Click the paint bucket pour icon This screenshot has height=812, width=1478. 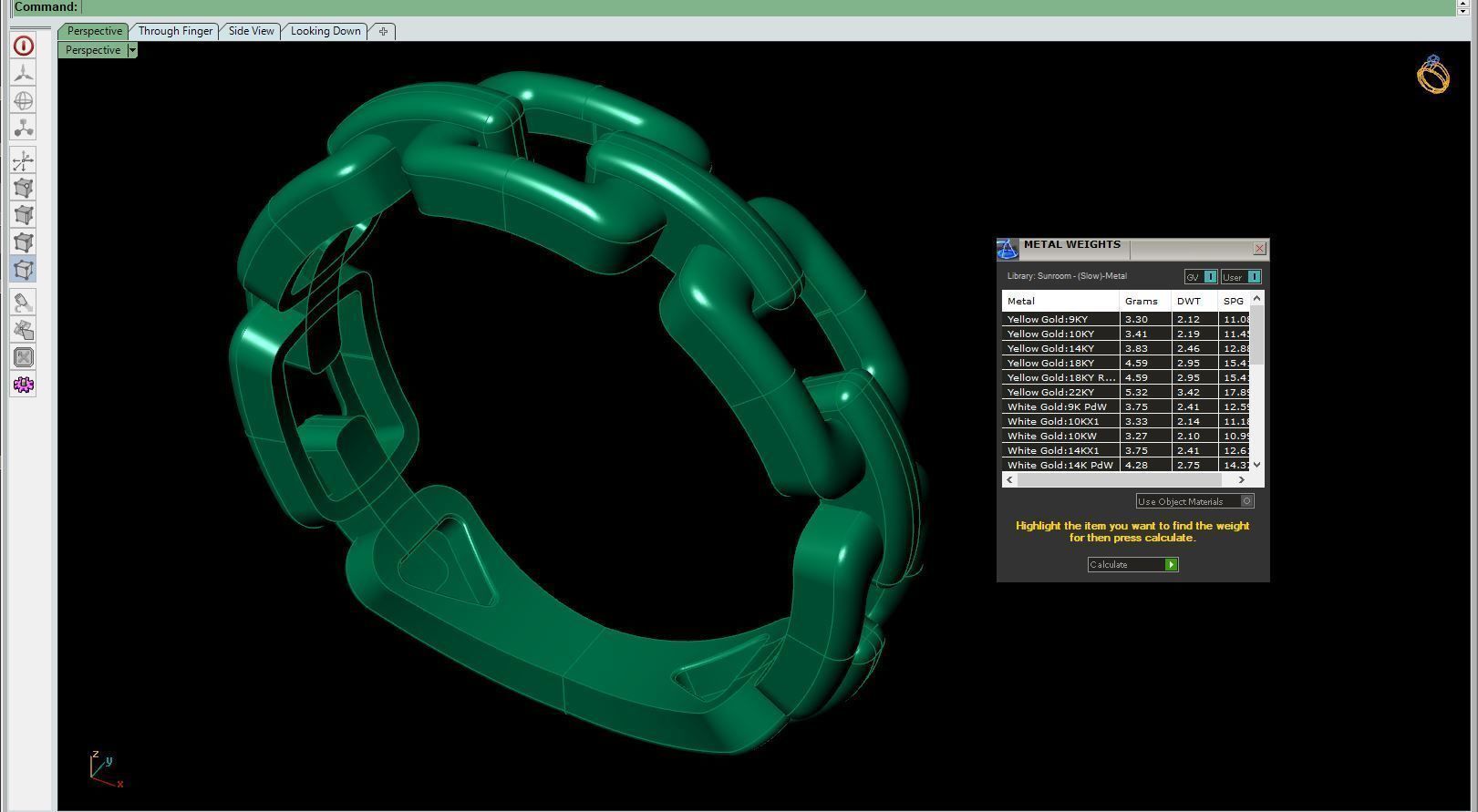(24, 303)
